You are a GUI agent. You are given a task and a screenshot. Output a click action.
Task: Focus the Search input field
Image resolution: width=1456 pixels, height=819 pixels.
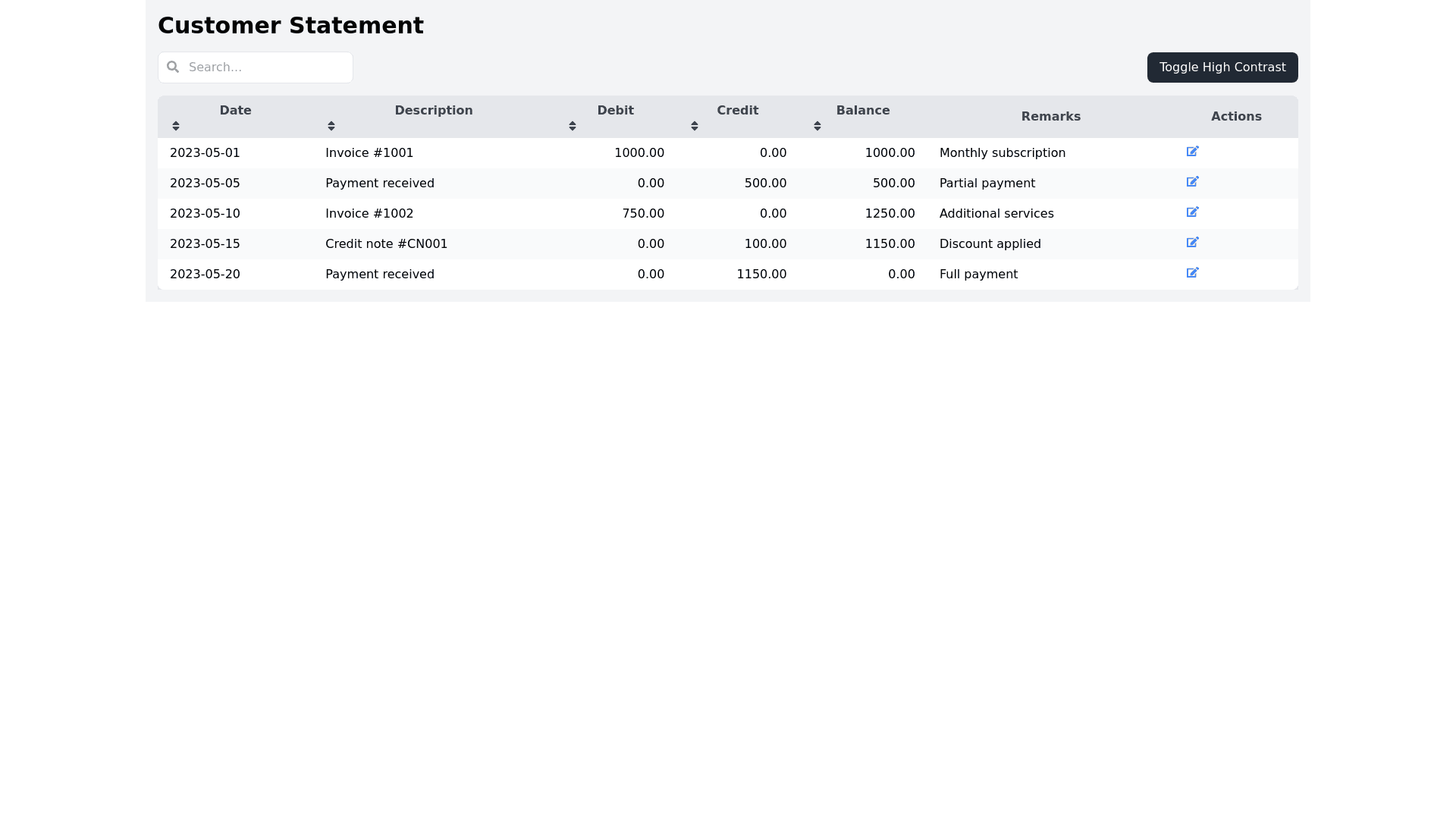pos(265,67)
